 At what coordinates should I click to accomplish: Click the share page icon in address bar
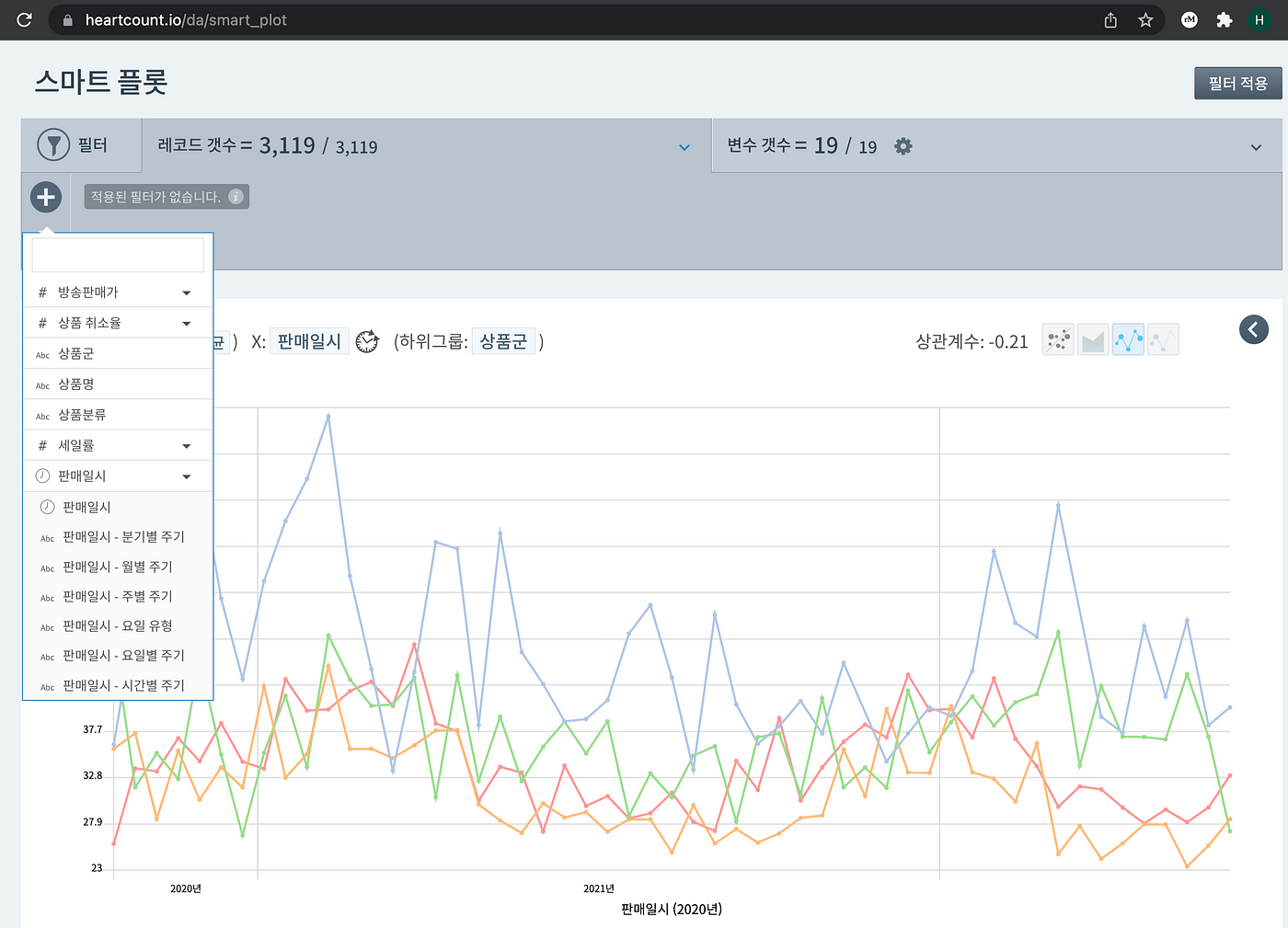(1110, 20)
